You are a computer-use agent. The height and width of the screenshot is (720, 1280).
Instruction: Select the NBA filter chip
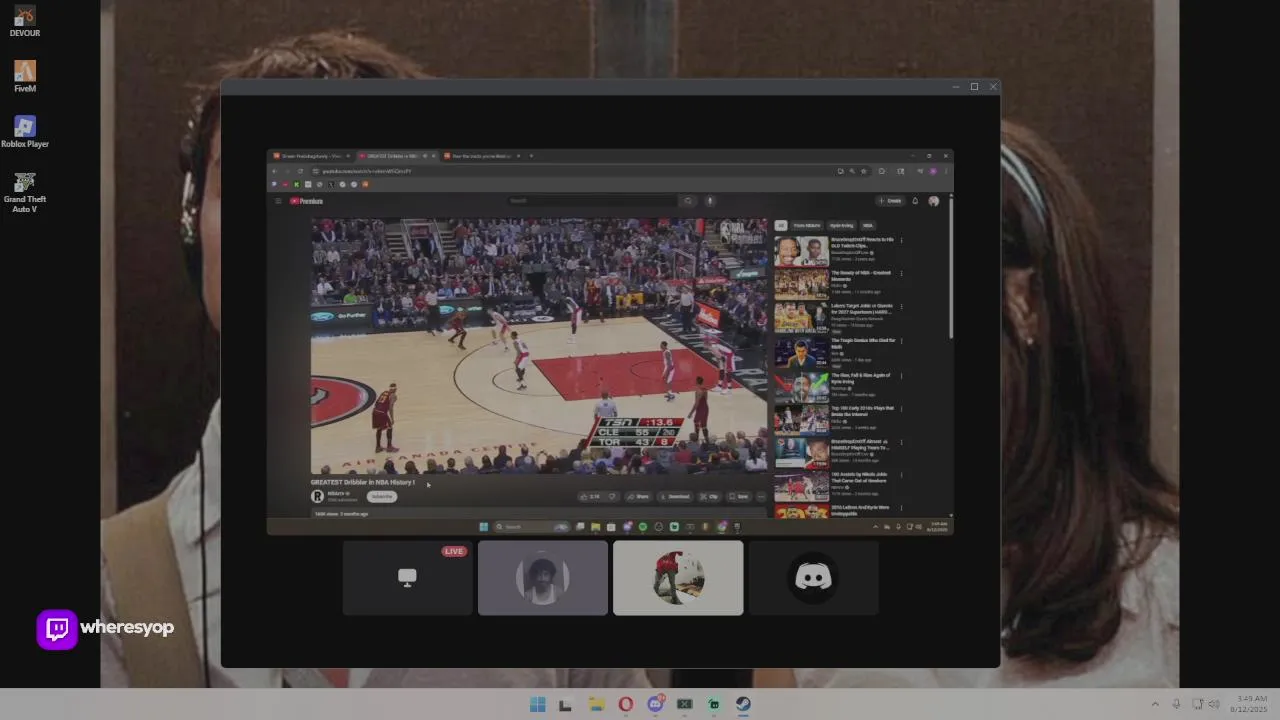[868, 226]
